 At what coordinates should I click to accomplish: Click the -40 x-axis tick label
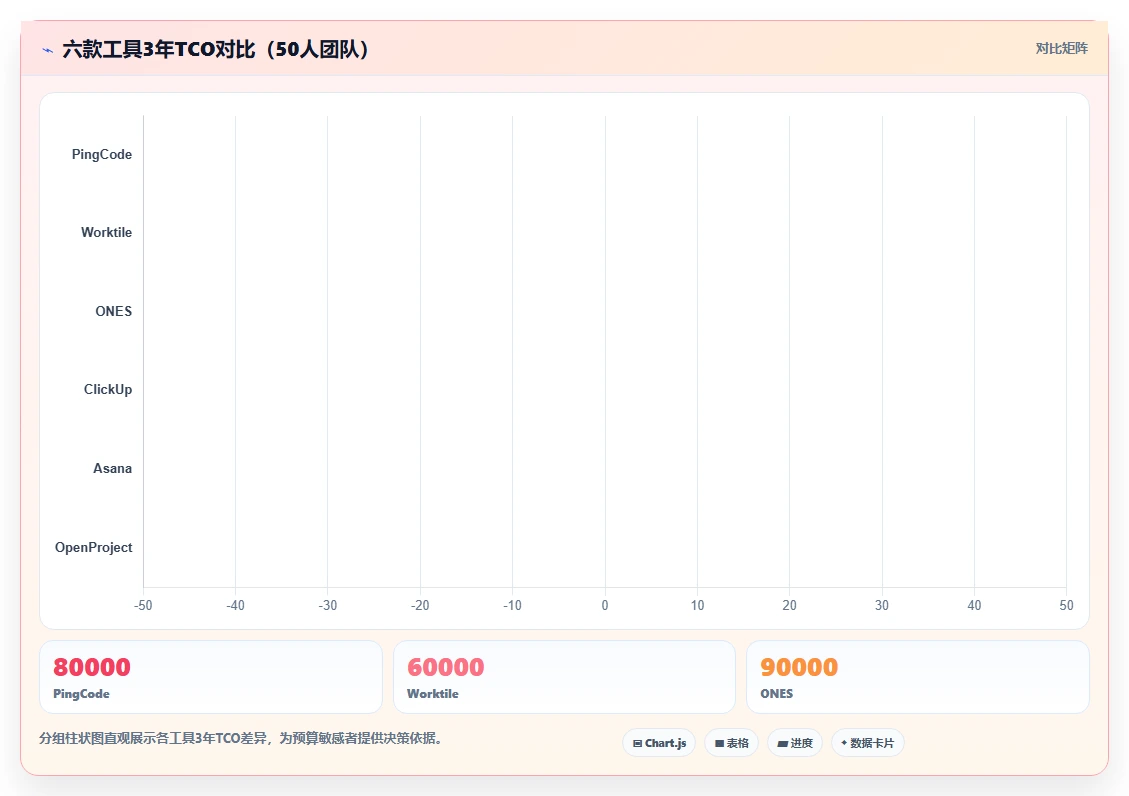[235, 605]
